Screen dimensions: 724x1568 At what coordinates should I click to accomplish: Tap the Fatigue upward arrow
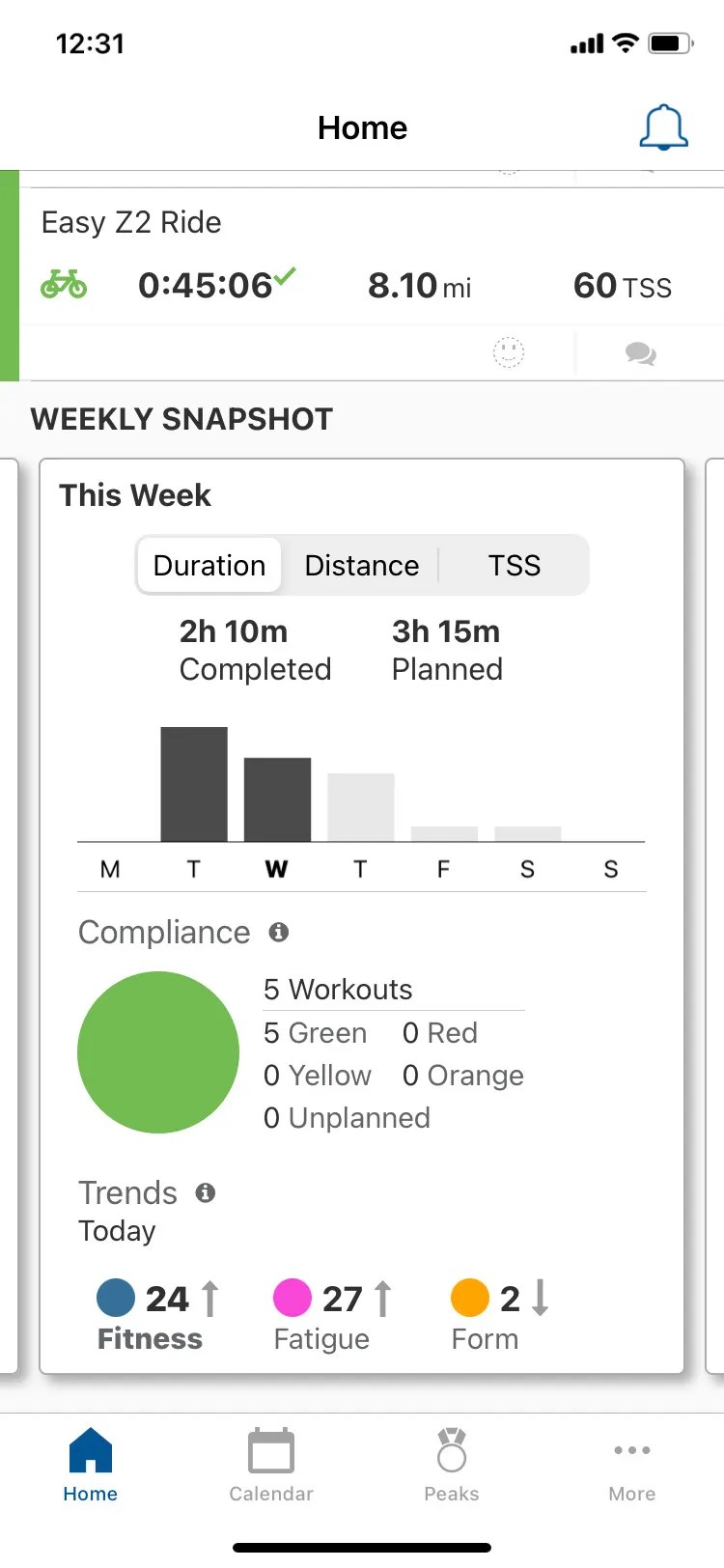(x=382, y=1298)
